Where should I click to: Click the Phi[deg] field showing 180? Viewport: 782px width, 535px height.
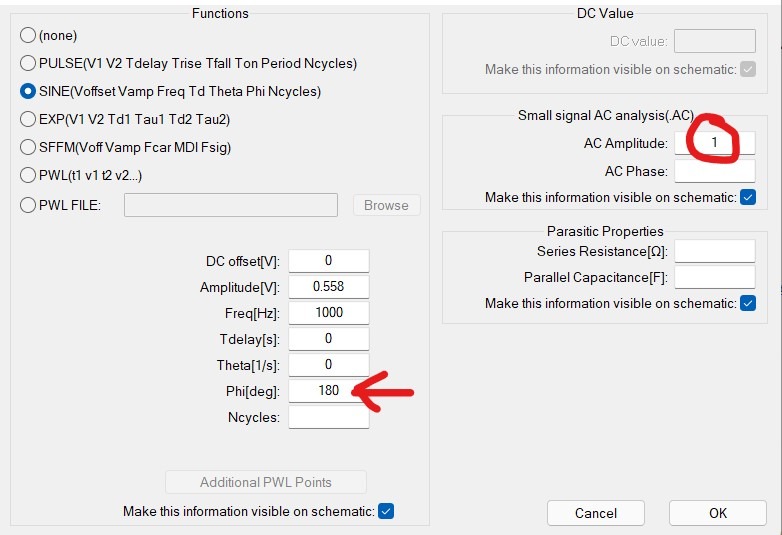(x=329, y=390)
